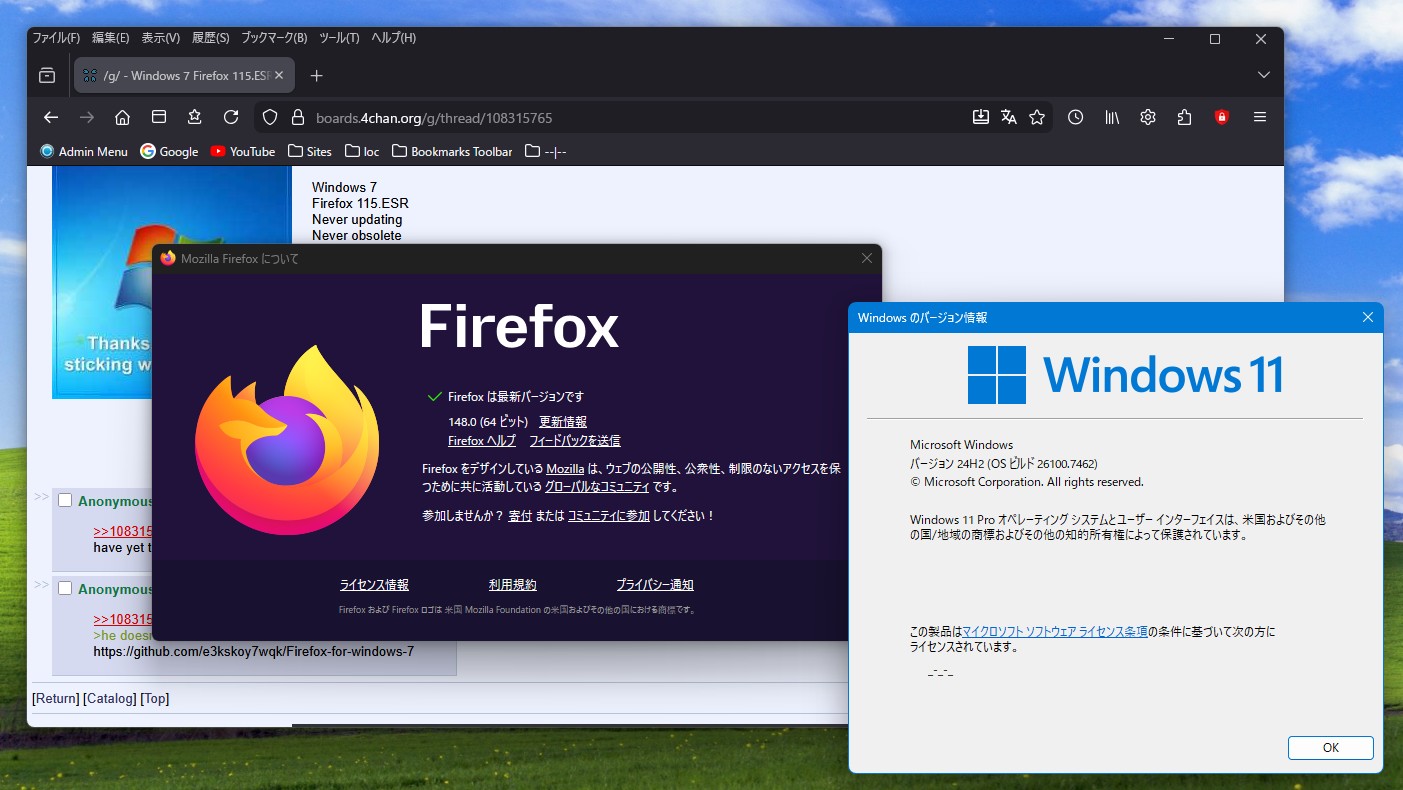Open the ブックマーク(B) menu
The width and height of the screenshot is (1403, 790).
273,38
